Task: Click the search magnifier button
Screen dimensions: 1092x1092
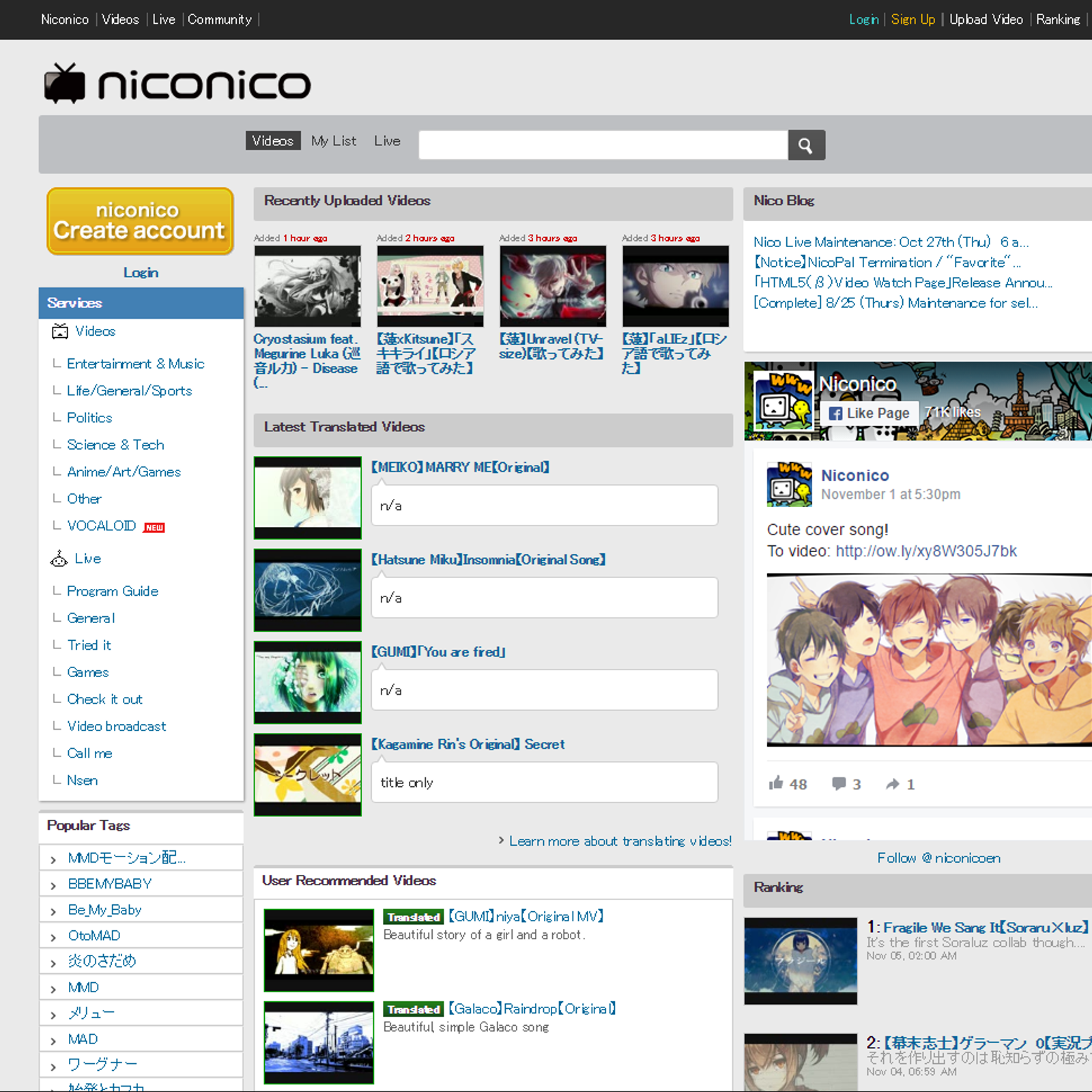Action: click(x=806, y=145)
